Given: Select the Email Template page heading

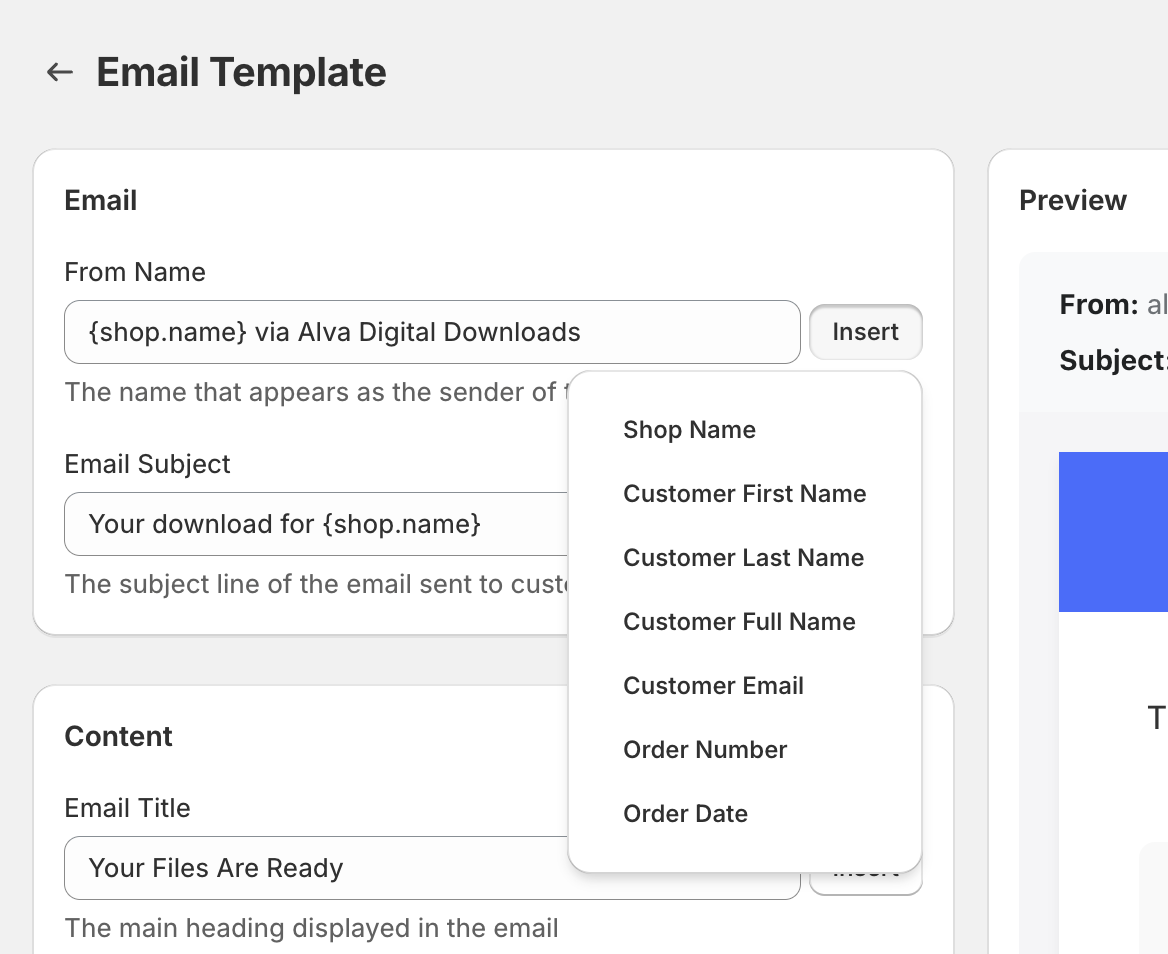Looking at the screenshot, I should [x=241, y=72].
